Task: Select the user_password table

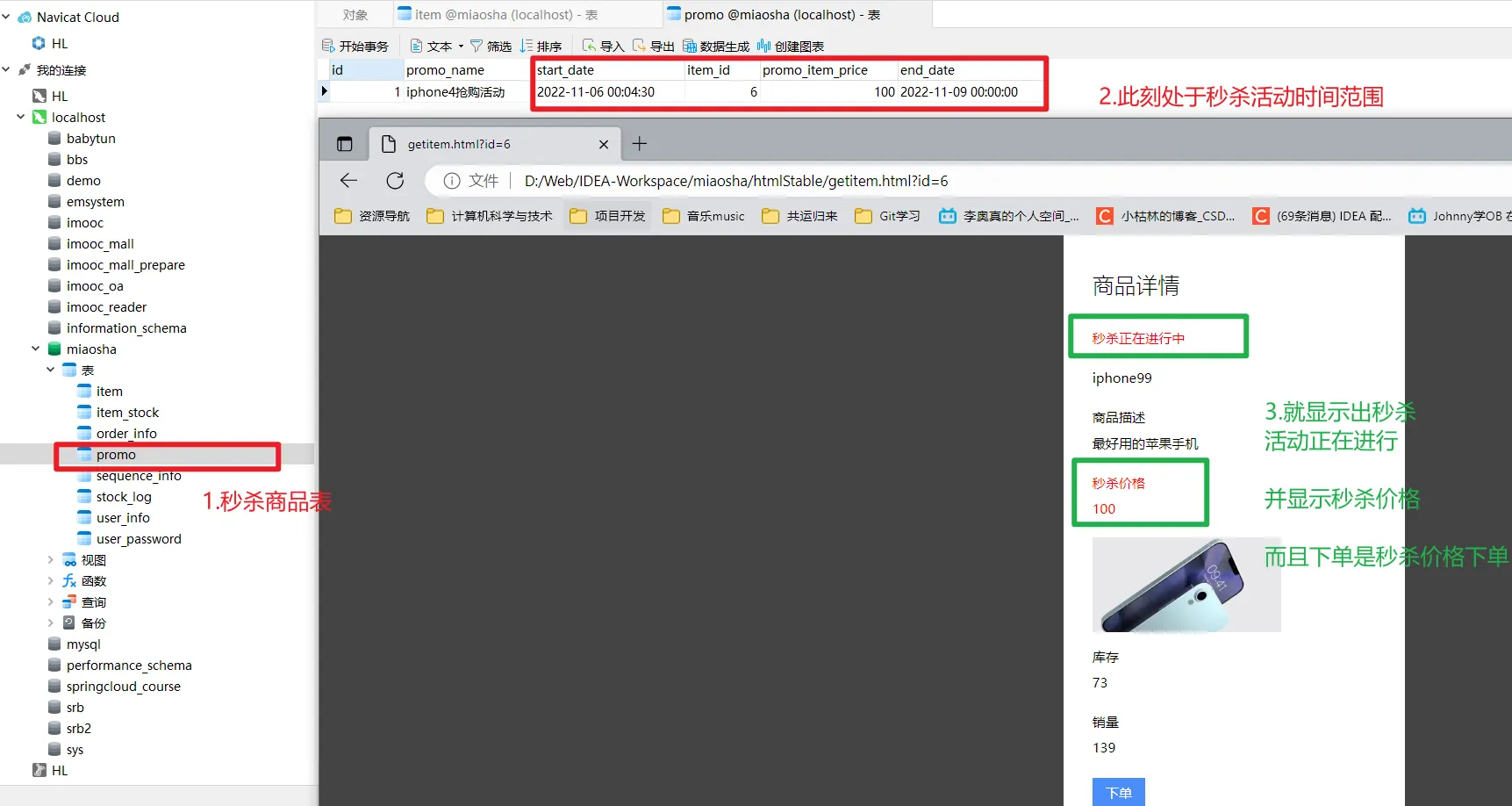Action: point(139,539)
